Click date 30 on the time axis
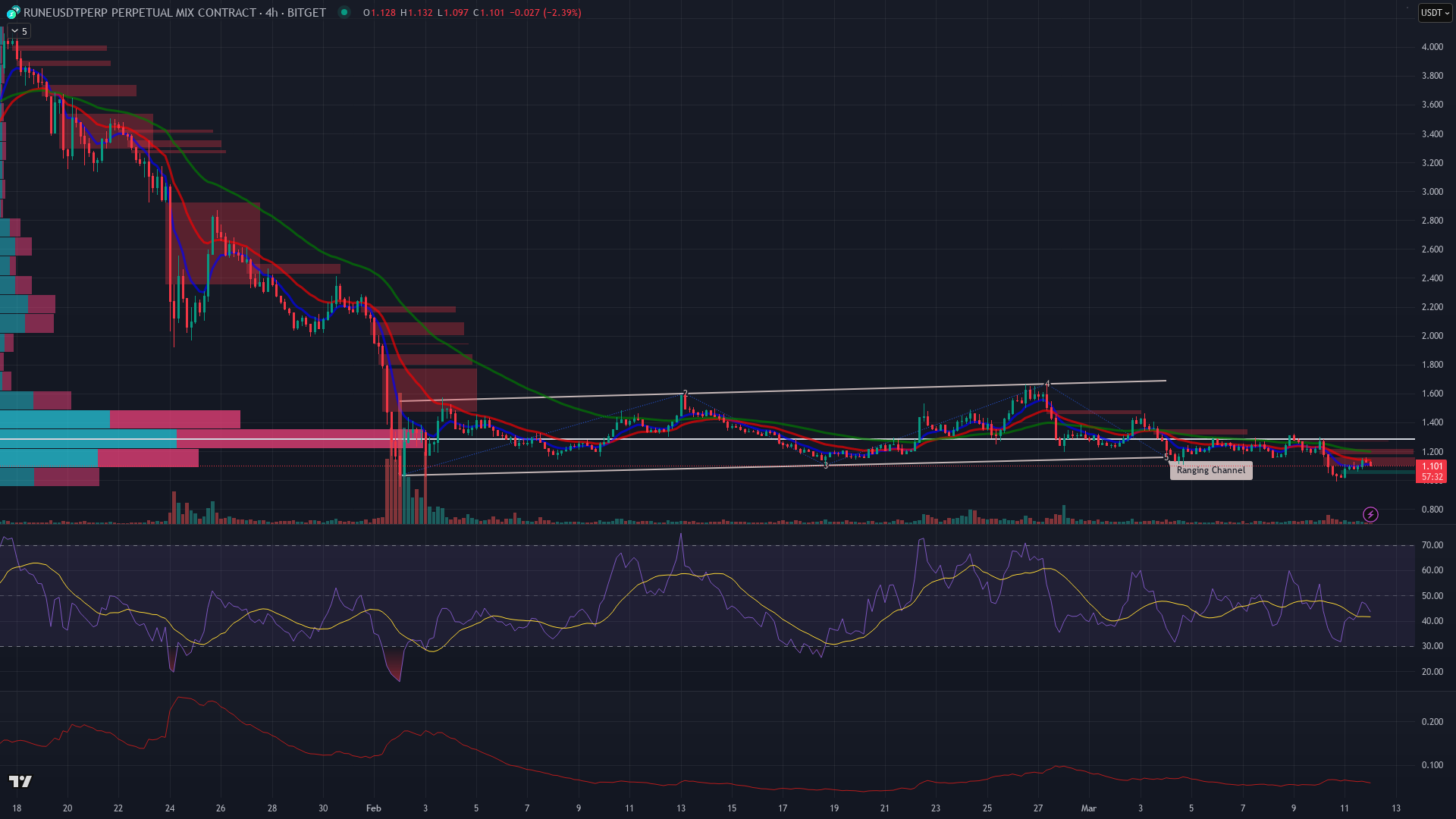 pos(323,808)
